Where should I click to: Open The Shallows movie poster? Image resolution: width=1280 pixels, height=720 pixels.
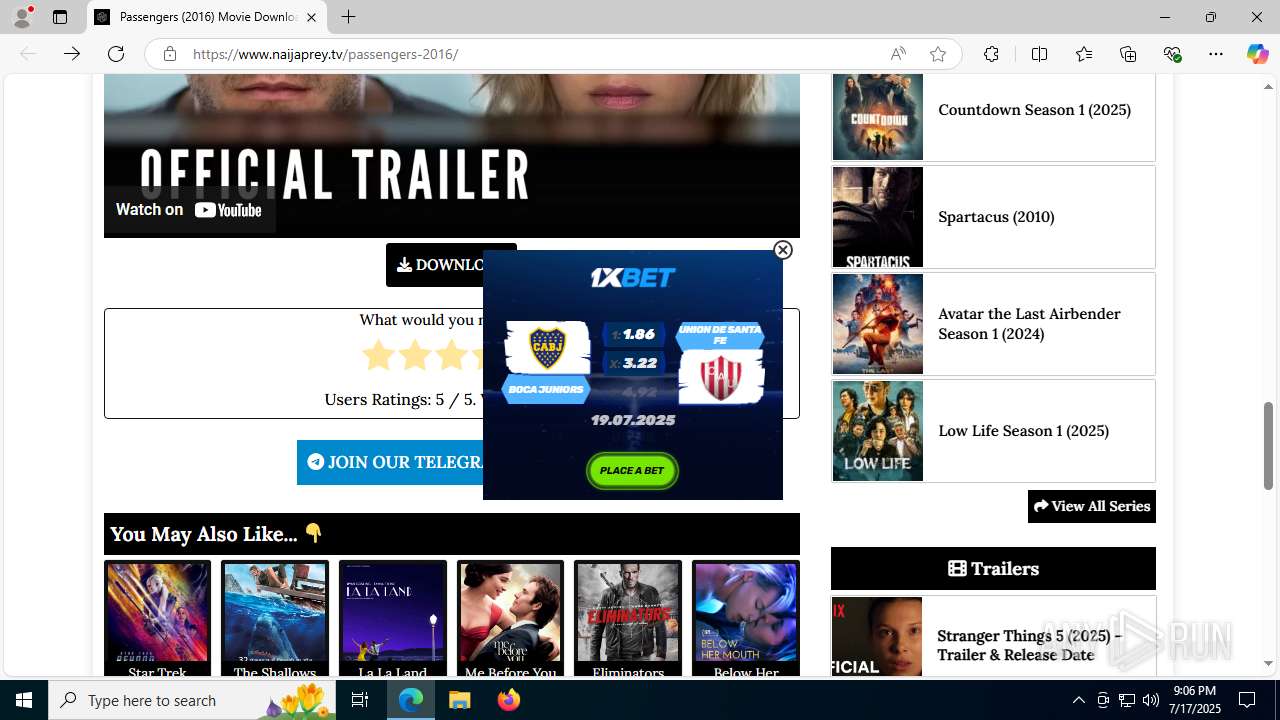click(x=275, y=612)
